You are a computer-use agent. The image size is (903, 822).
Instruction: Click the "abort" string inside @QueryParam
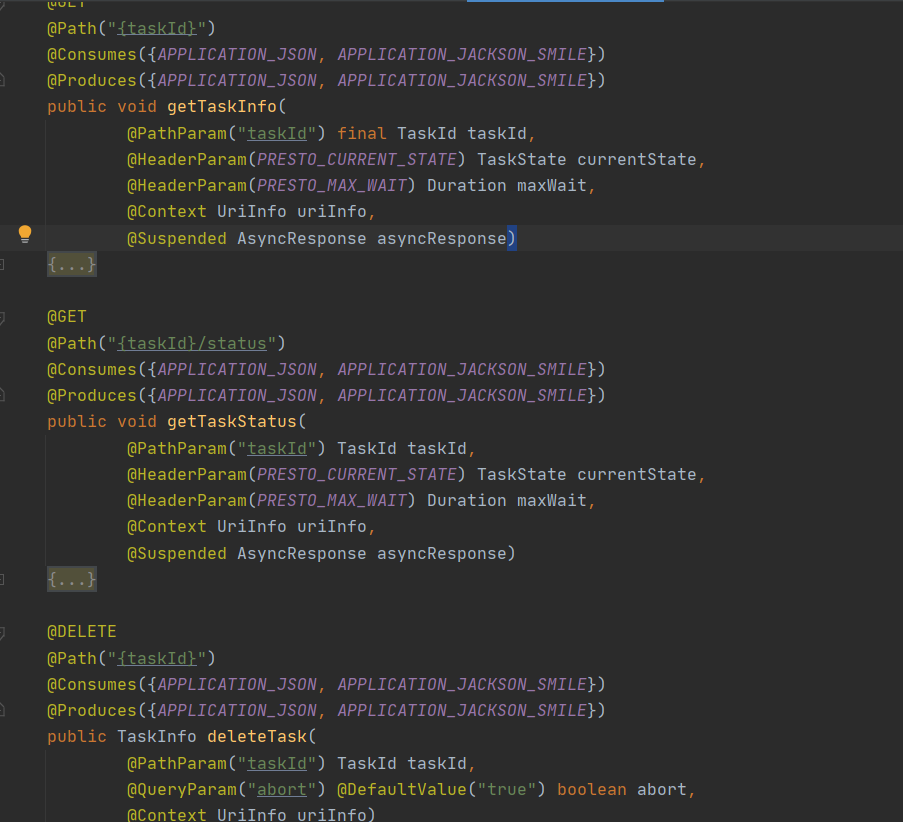[x=282, y=790]
